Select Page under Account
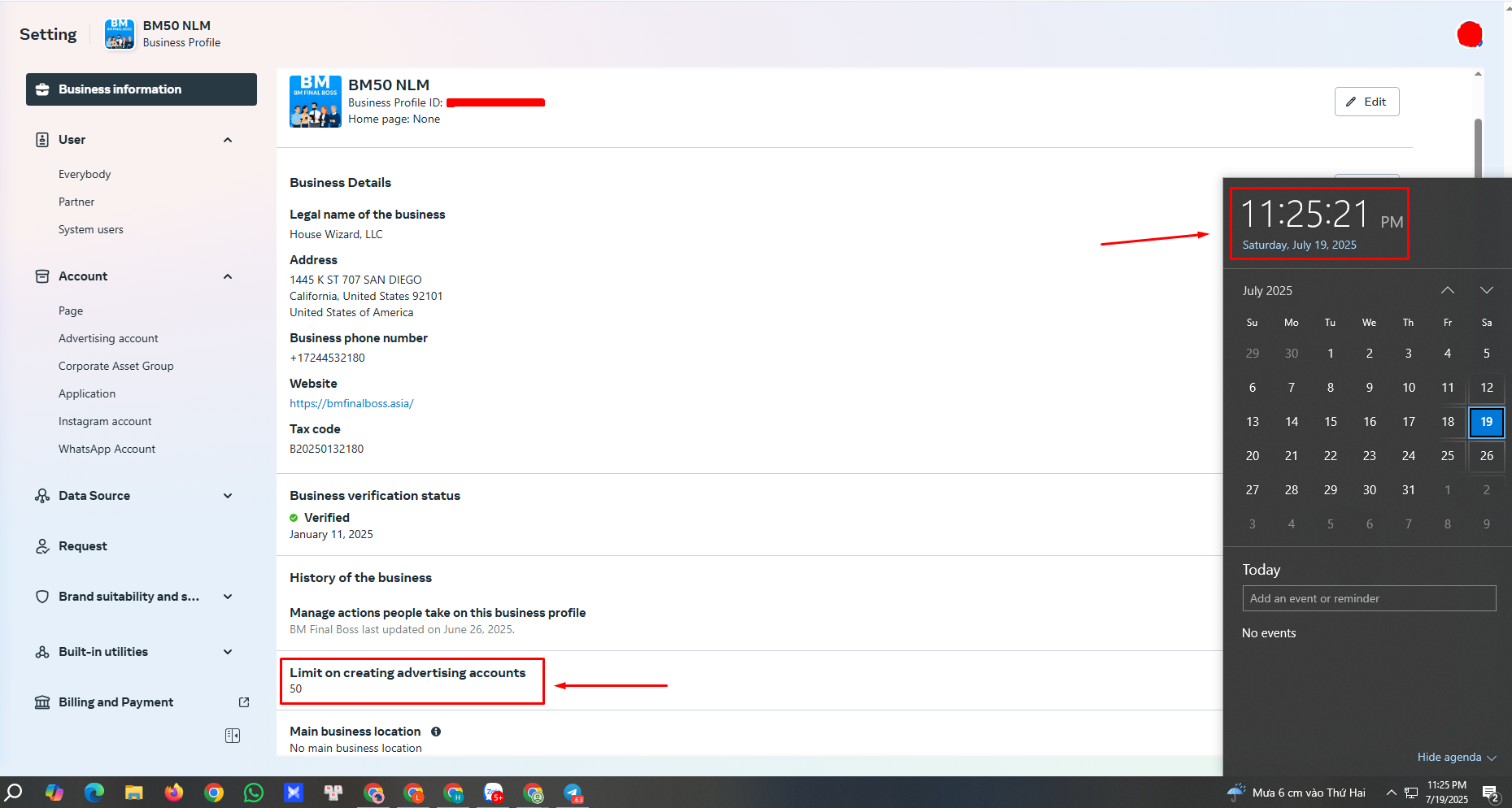The width and height of the screenshot is (1512, 808). pyautogui.click(x=71, y=311)
